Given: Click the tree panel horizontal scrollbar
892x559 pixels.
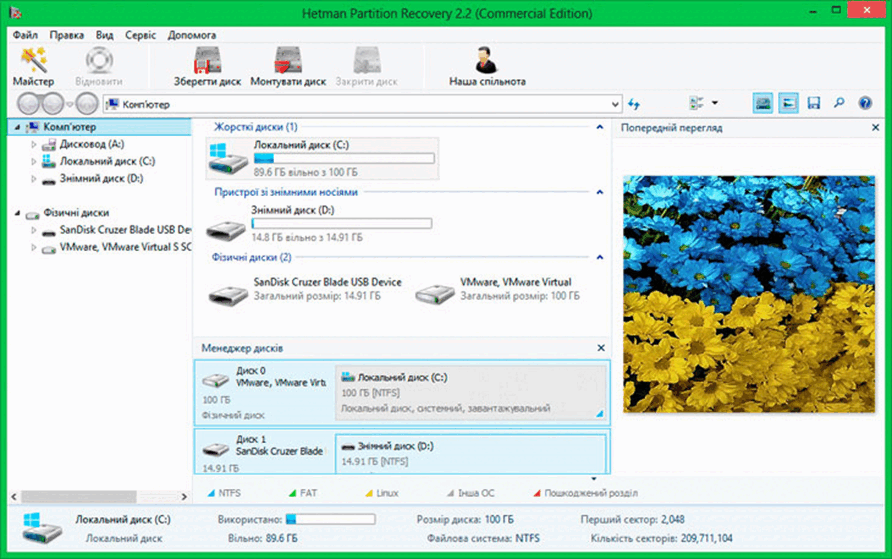Looking at the screenshot, I should (99, 496).
